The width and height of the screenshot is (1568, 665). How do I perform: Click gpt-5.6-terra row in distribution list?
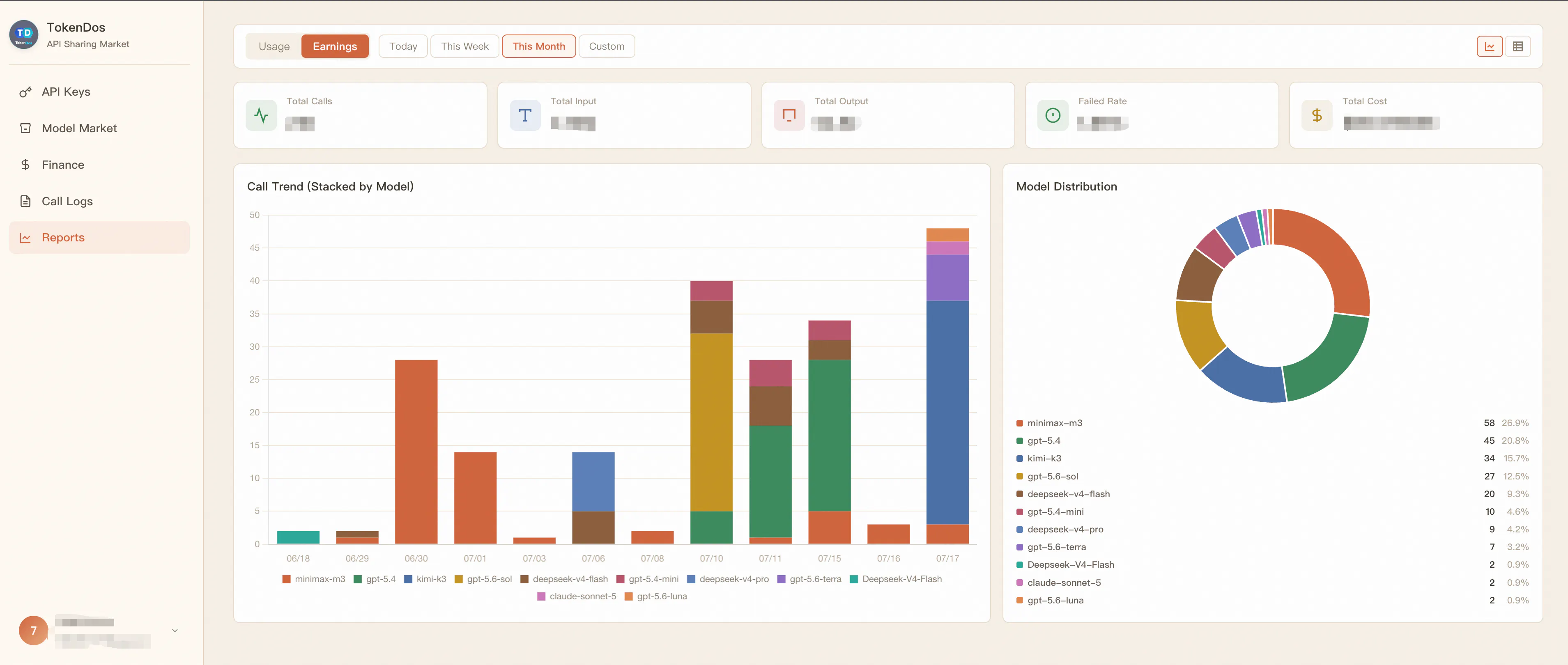[1272, 547]
